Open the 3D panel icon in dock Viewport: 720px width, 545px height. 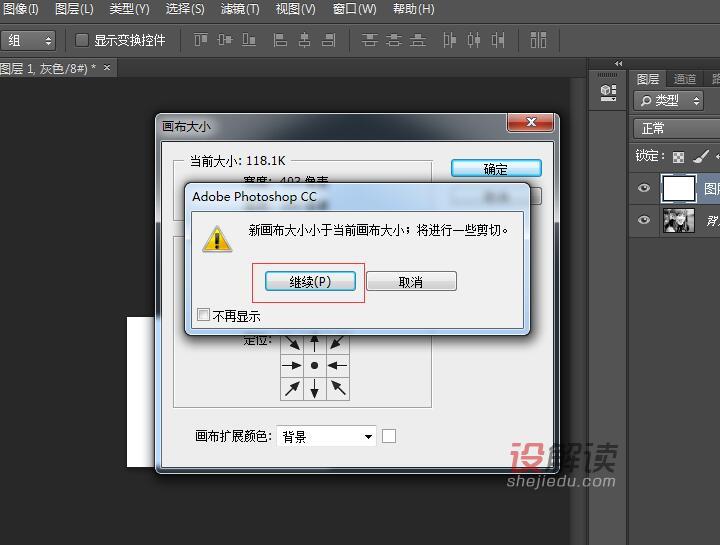[x=608, y=92]
